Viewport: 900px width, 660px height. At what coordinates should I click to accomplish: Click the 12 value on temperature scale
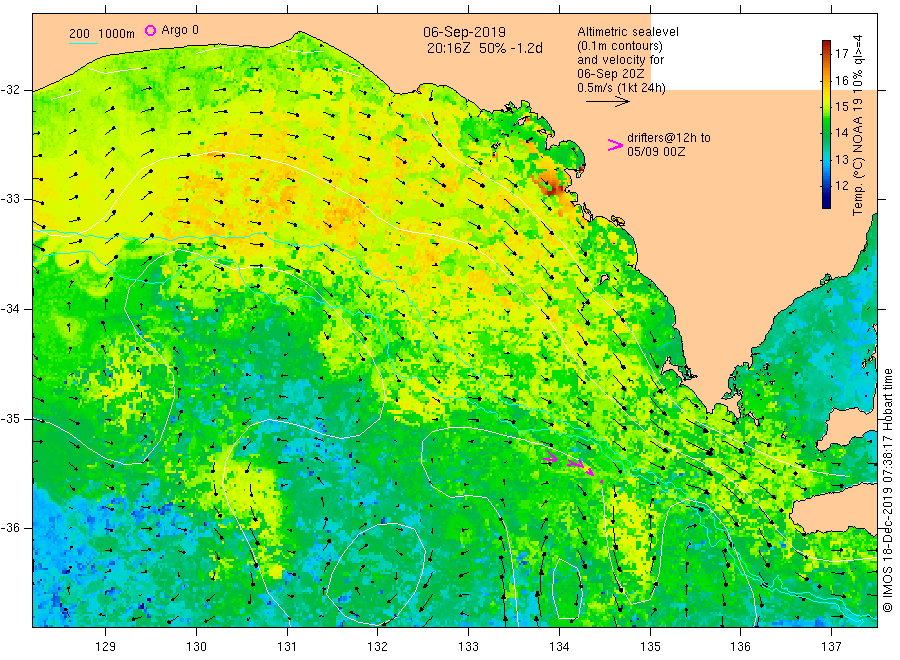pos(841,185)
